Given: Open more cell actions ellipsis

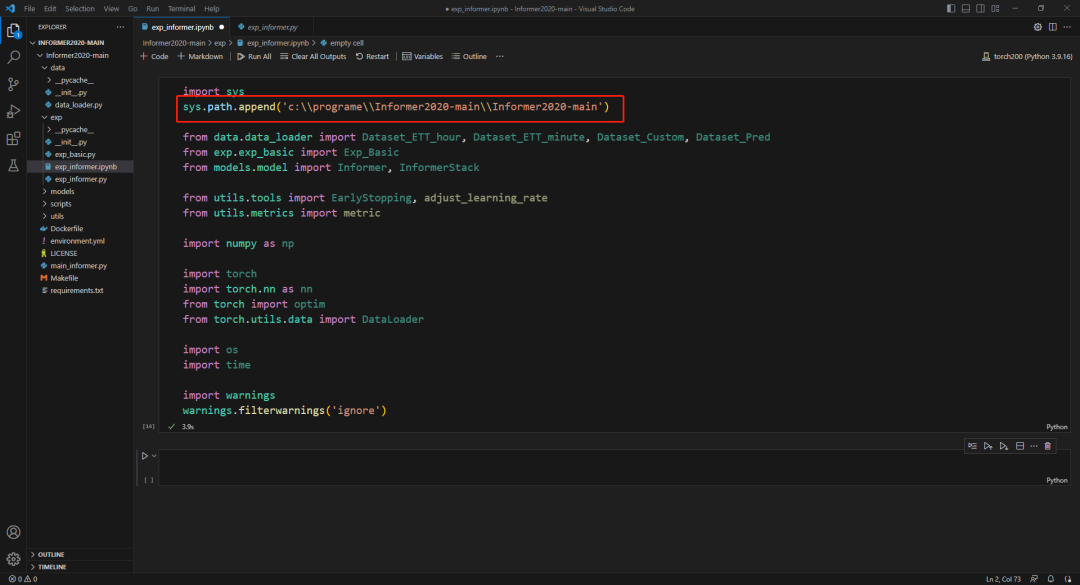Looking at the screenshot, I should pos(1033,446).
